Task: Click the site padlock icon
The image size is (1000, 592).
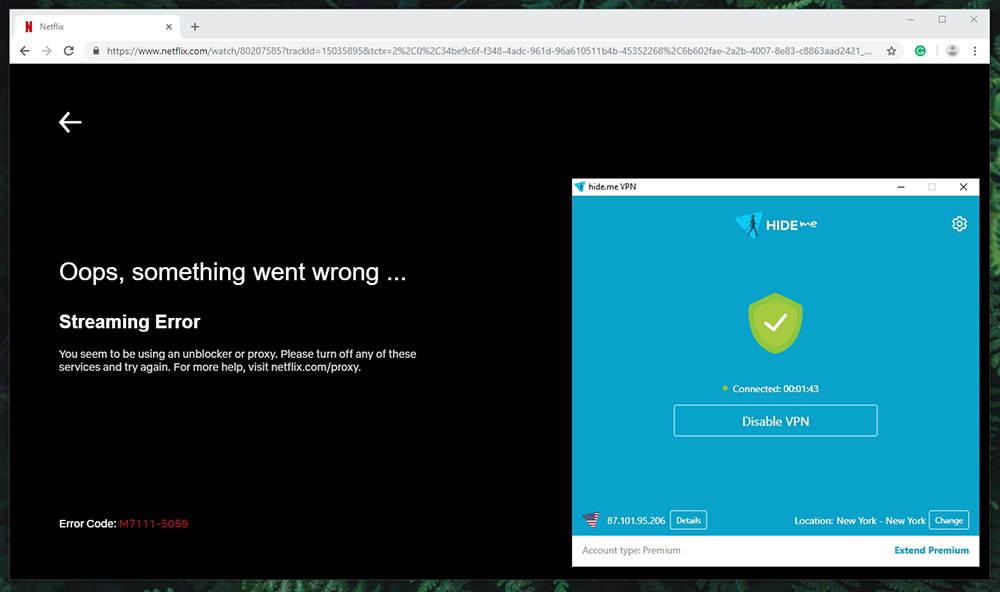Action: [96, 51]
